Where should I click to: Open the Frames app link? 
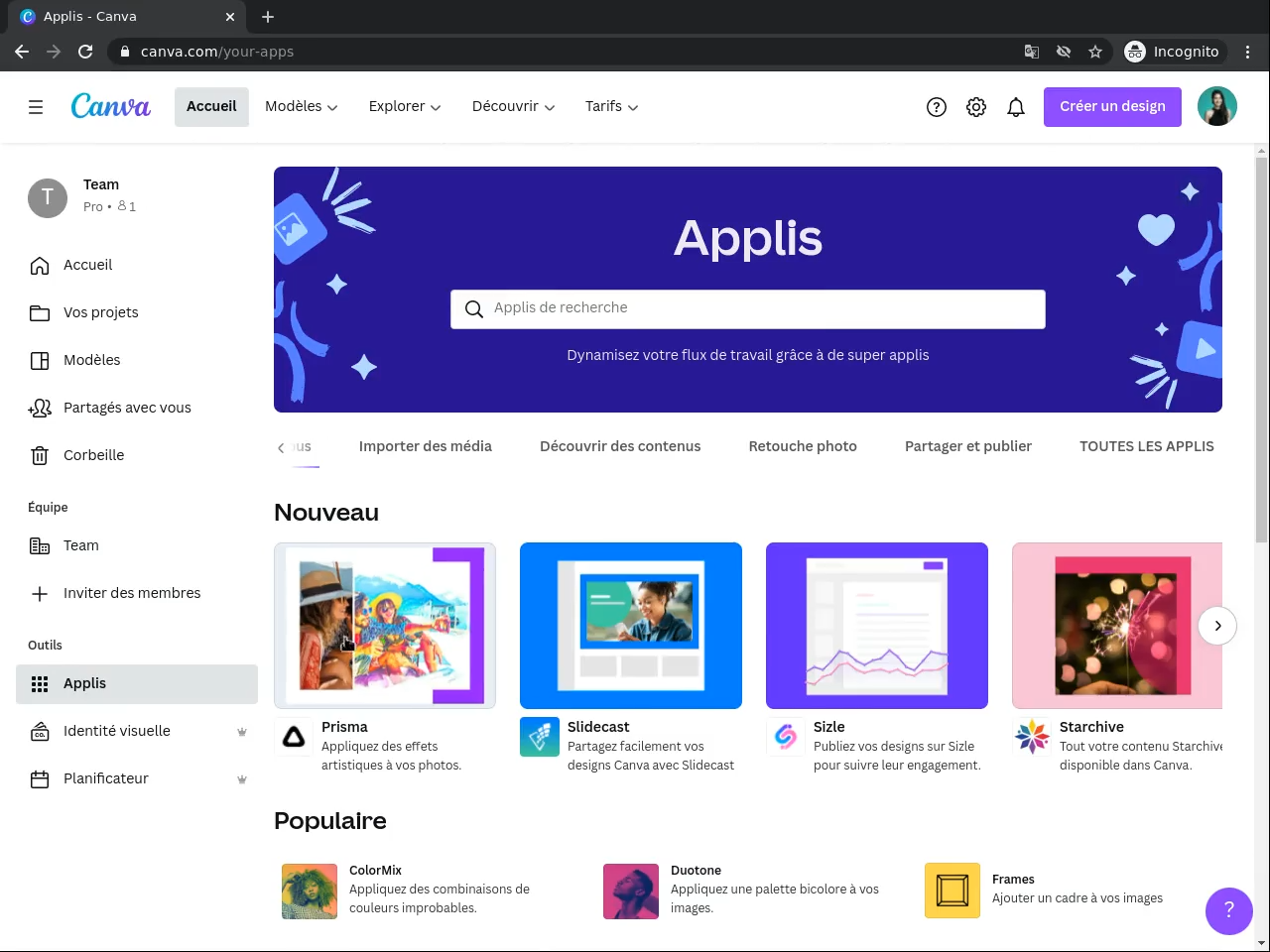tap(1013, 880)
